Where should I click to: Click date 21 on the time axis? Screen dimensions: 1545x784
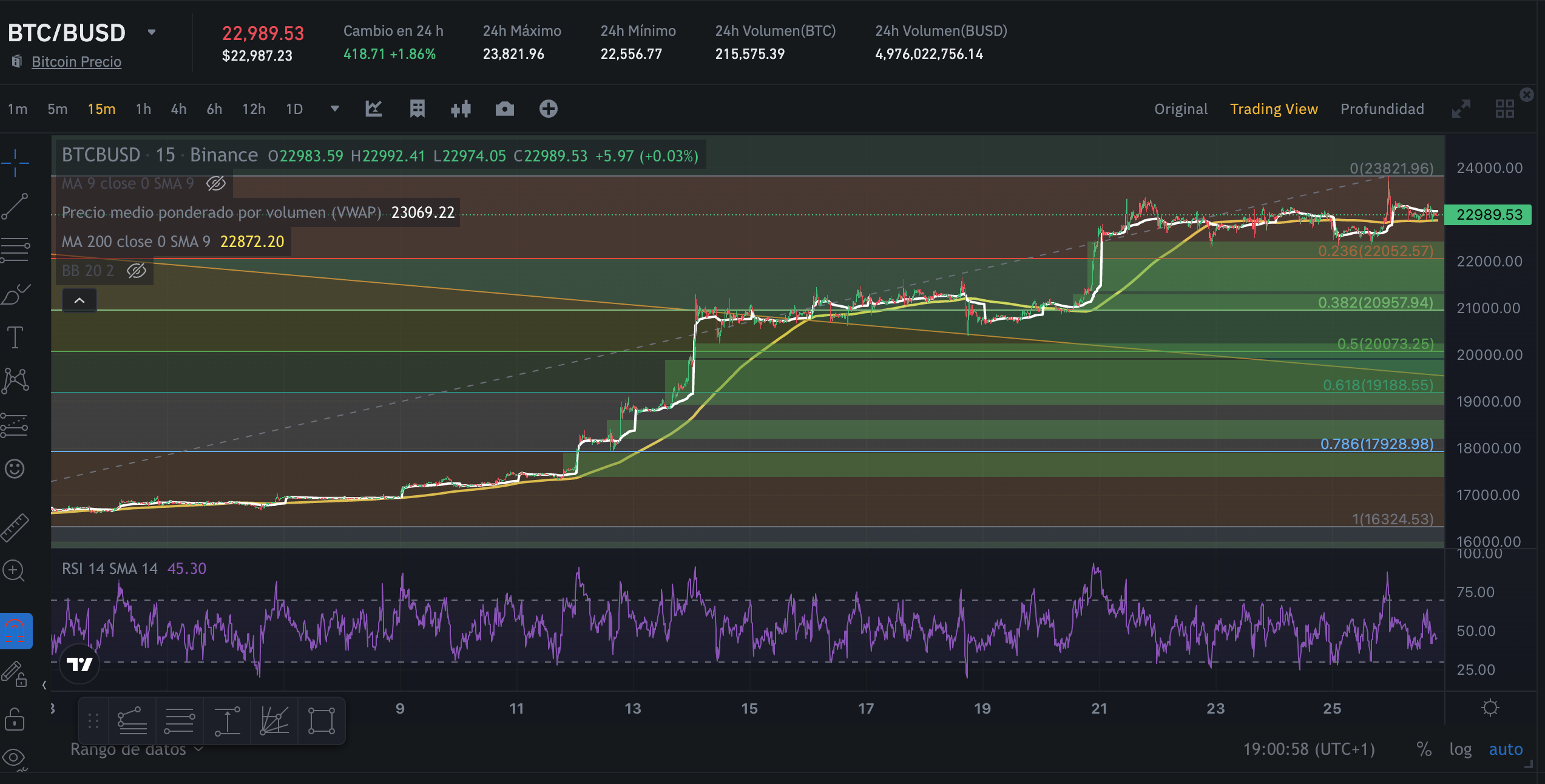tap(1099, 708)
